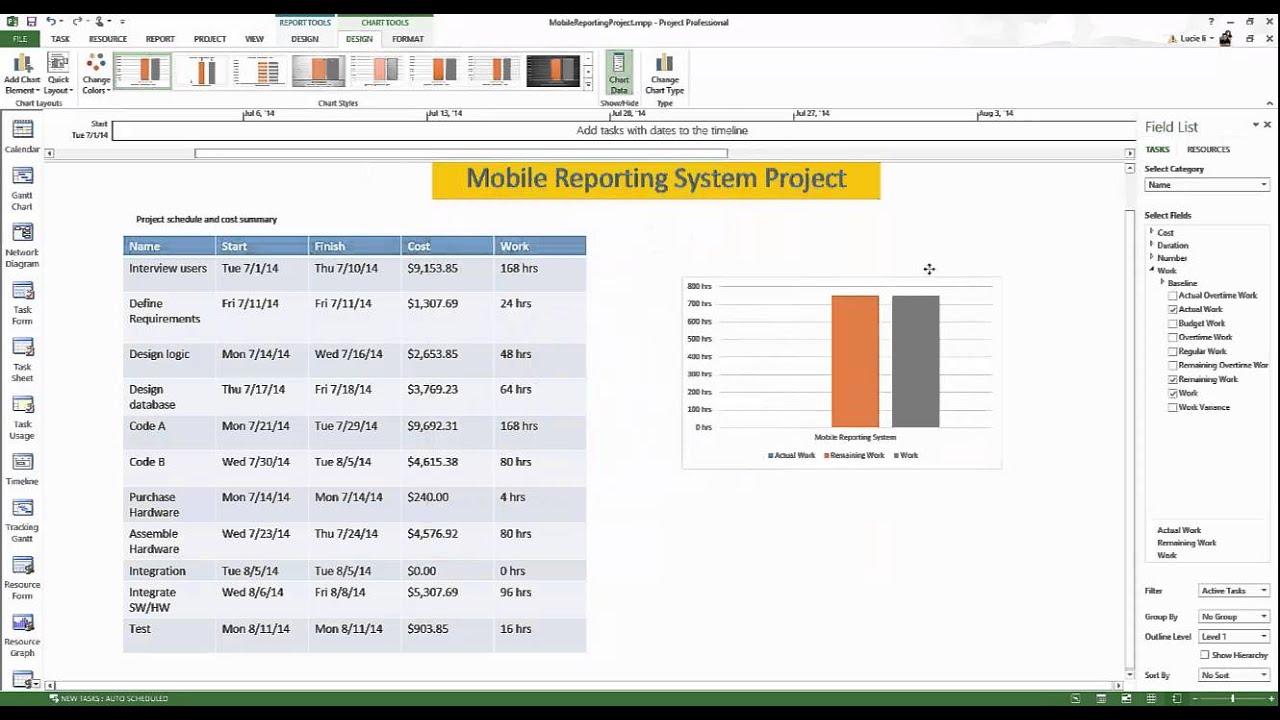1280x720 pixels.
Task: Open the Change Colors palette
Action: pos(96,74)
